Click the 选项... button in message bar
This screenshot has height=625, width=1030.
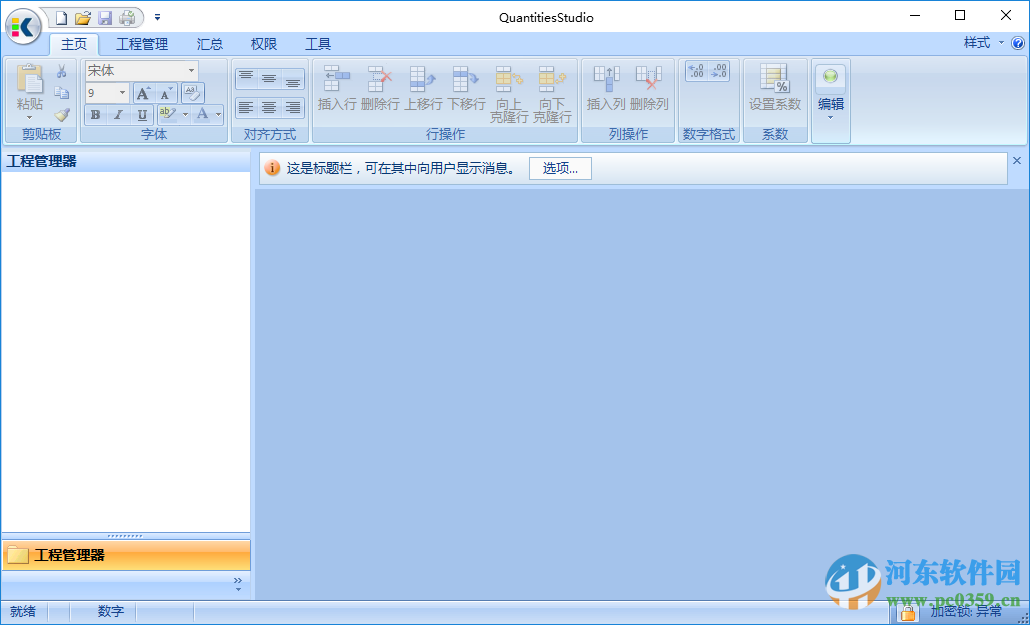pyautogui.click(x=560, y=168)
